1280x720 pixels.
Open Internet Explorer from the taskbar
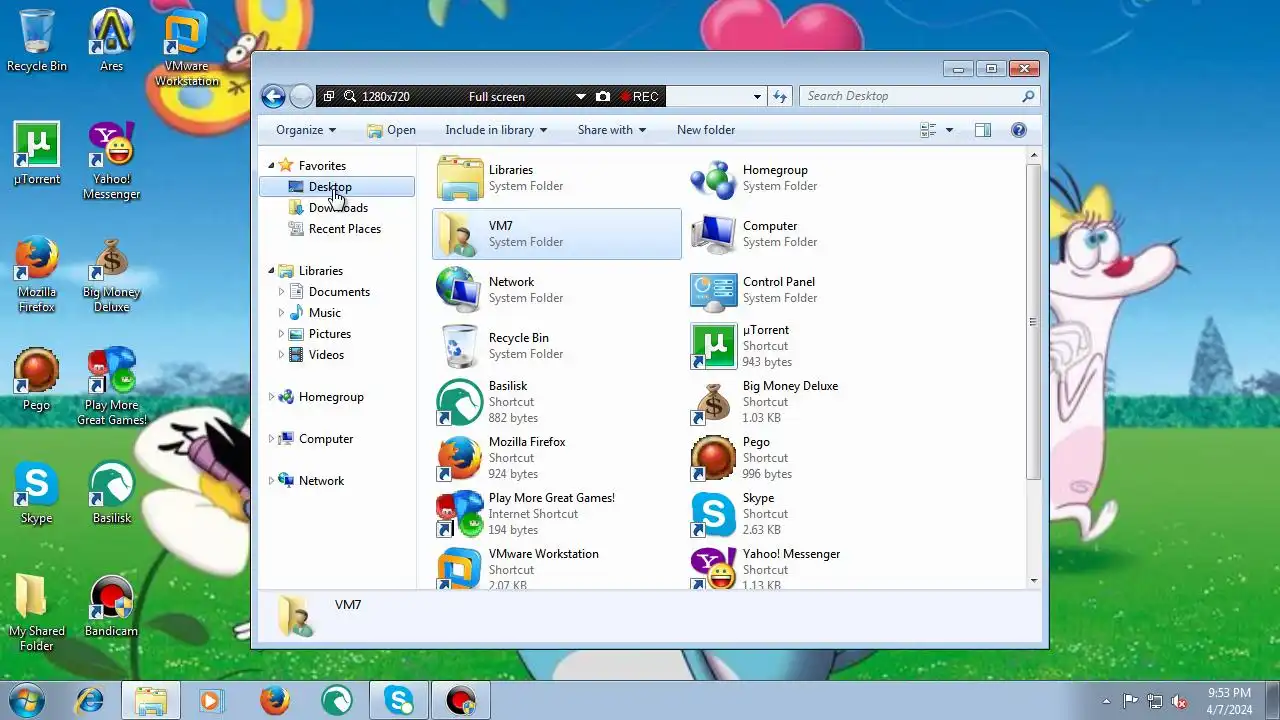point(90,700)
